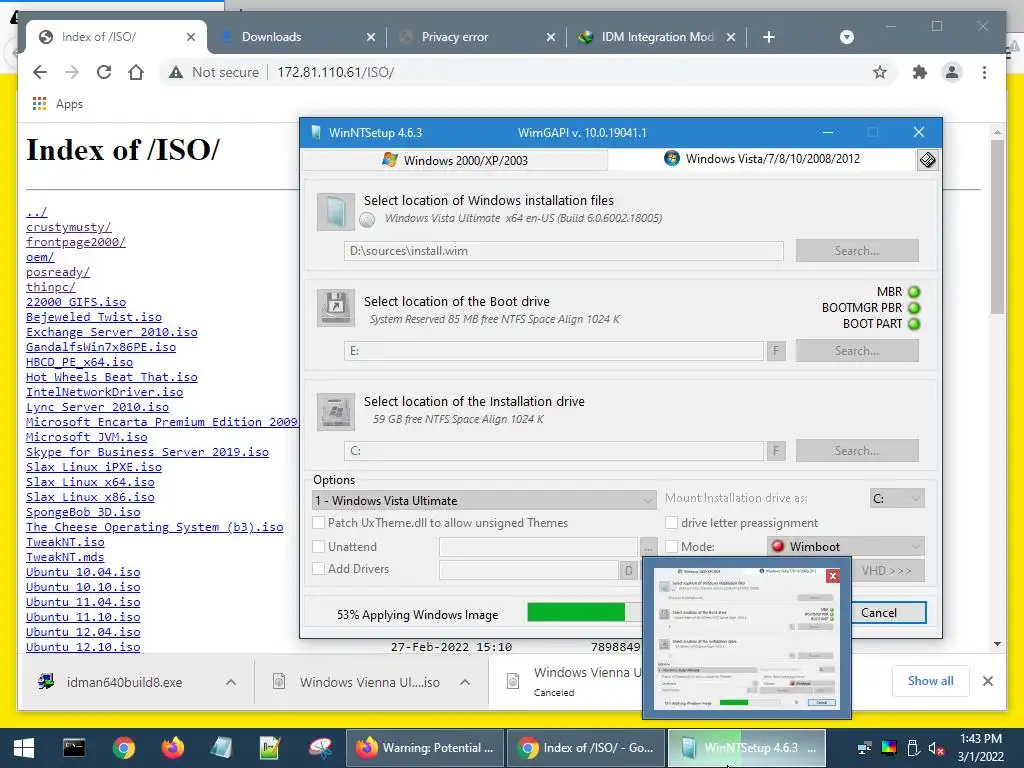Cancel the image applying process
This screenshot has height=768, width=1024.
click(888, 613)
